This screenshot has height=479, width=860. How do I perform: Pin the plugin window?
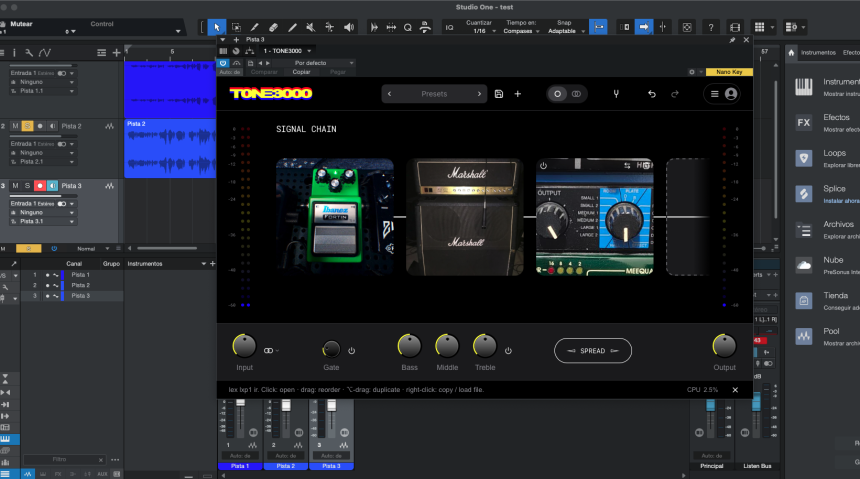click(x=732, y=40)
